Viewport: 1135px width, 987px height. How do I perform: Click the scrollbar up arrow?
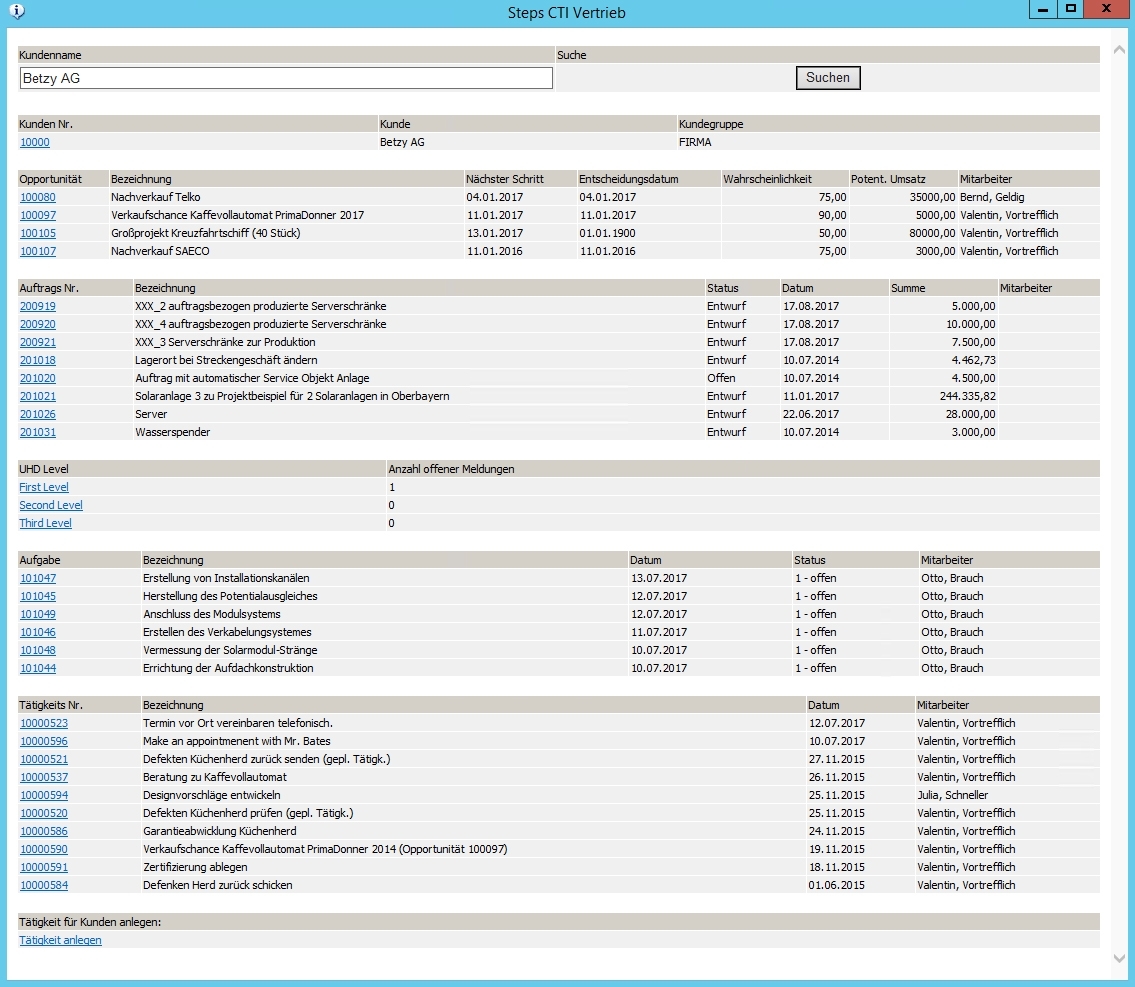point(1119,50)
